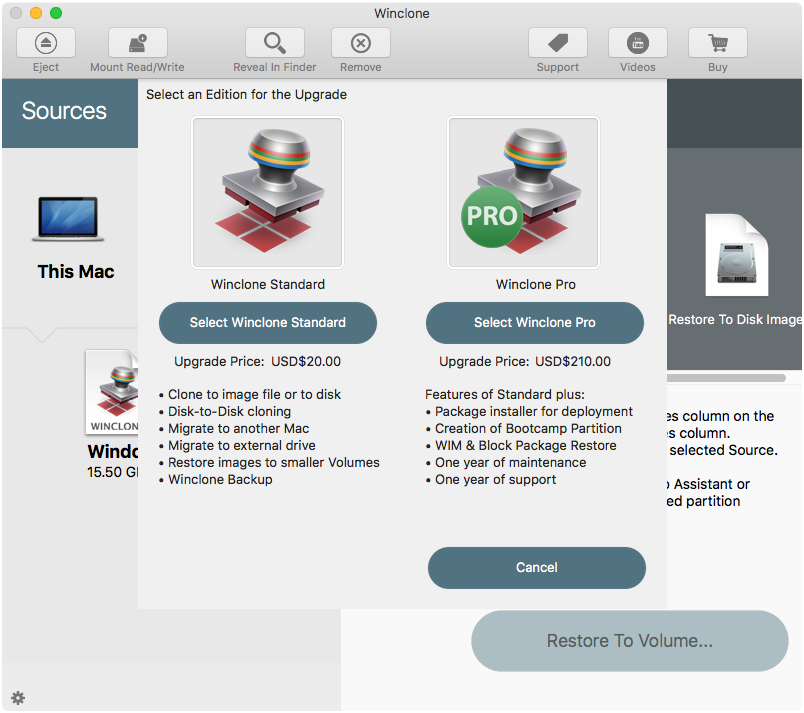Click the Buy shopping cart icon
This screenshot has width=804, height=713.
coord(717,43)
